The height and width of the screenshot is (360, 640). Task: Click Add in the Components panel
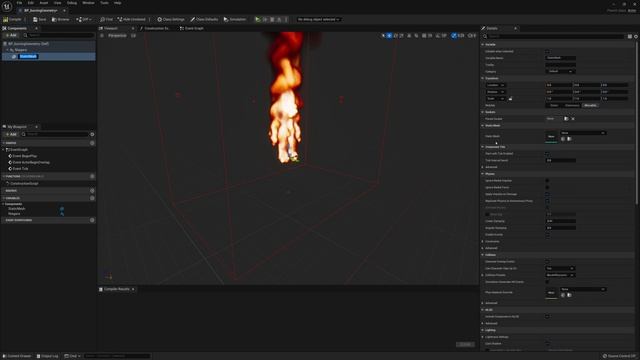11,36
